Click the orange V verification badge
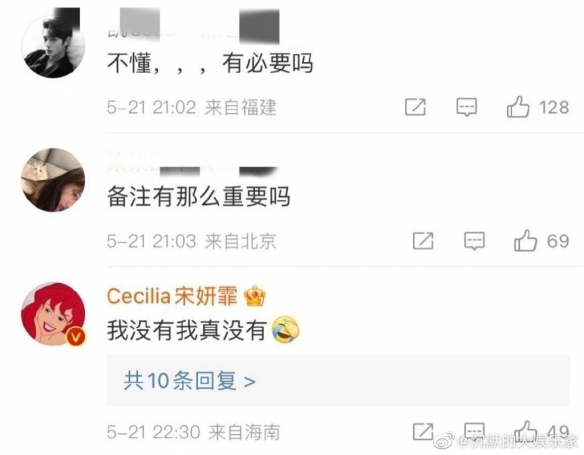Screen dimensions: 584x455 (76, 337)
